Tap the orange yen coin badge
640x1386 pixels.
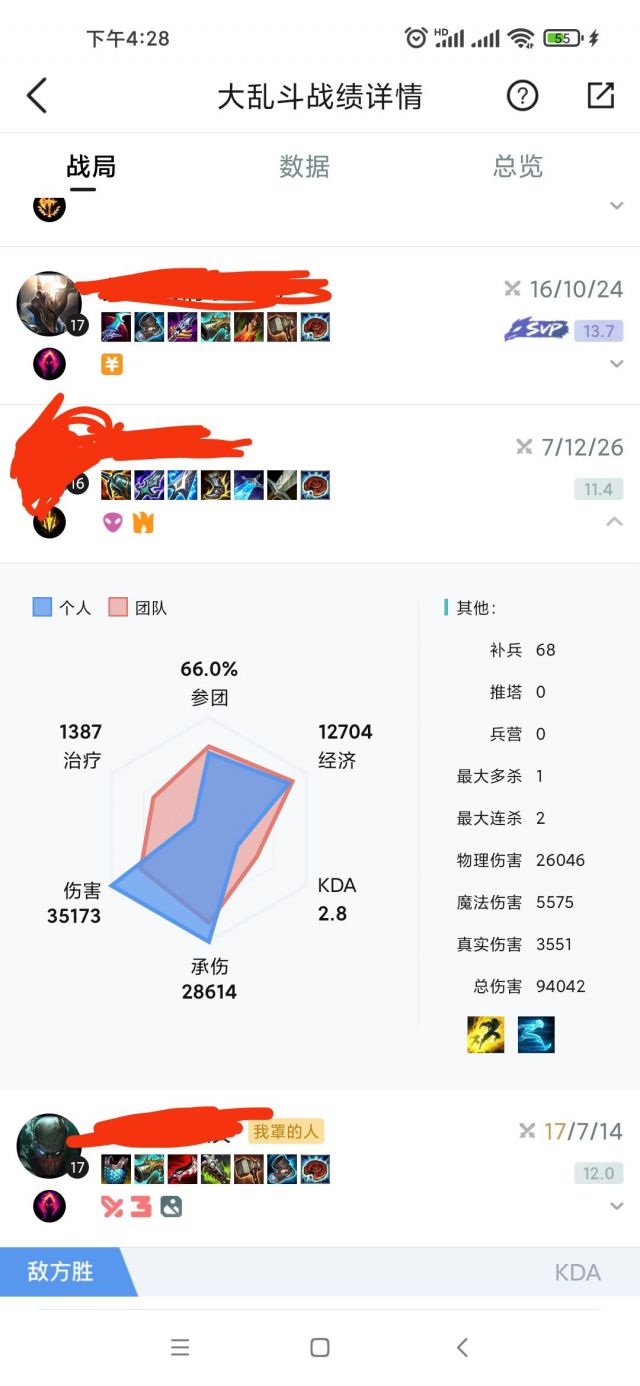112,365
